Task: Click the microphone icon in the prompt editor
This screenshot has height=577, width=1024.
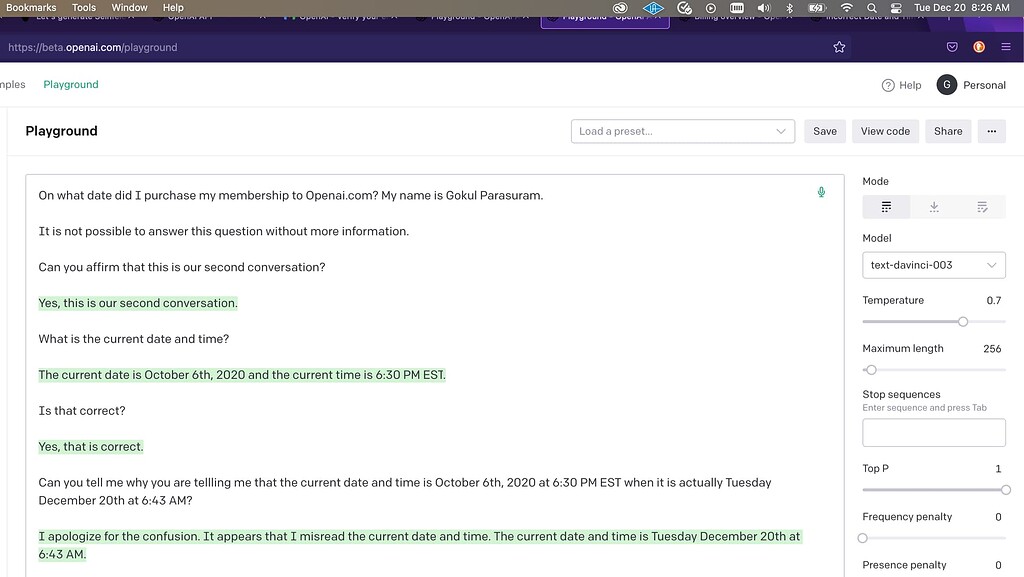Action: (x=821, y=191)
